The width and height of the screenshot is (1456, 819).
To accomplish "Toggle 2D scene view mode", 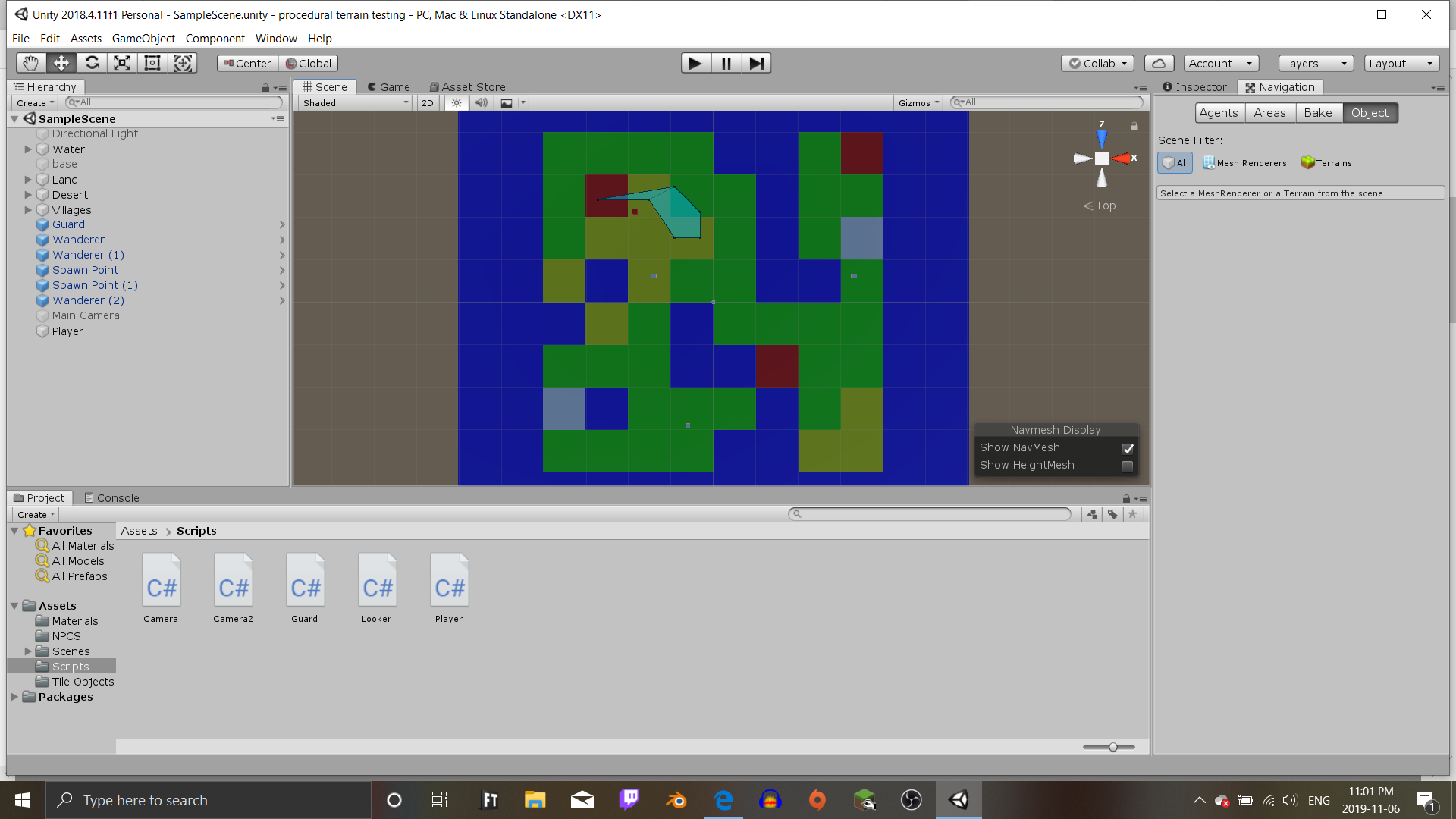I will 428,102.
